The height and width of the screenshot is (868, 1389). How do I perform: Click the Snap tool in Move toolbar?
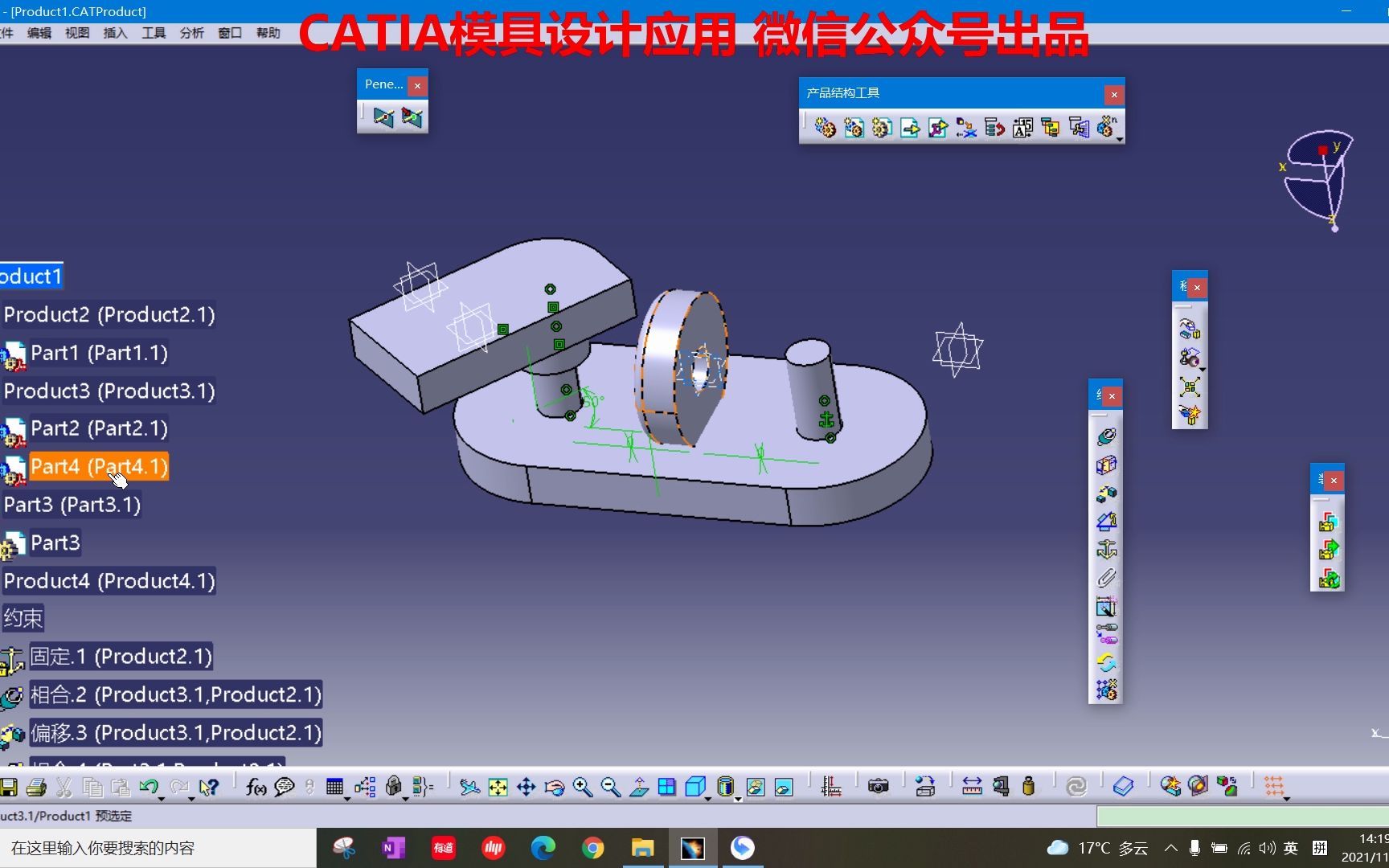tap(1189, 358)
